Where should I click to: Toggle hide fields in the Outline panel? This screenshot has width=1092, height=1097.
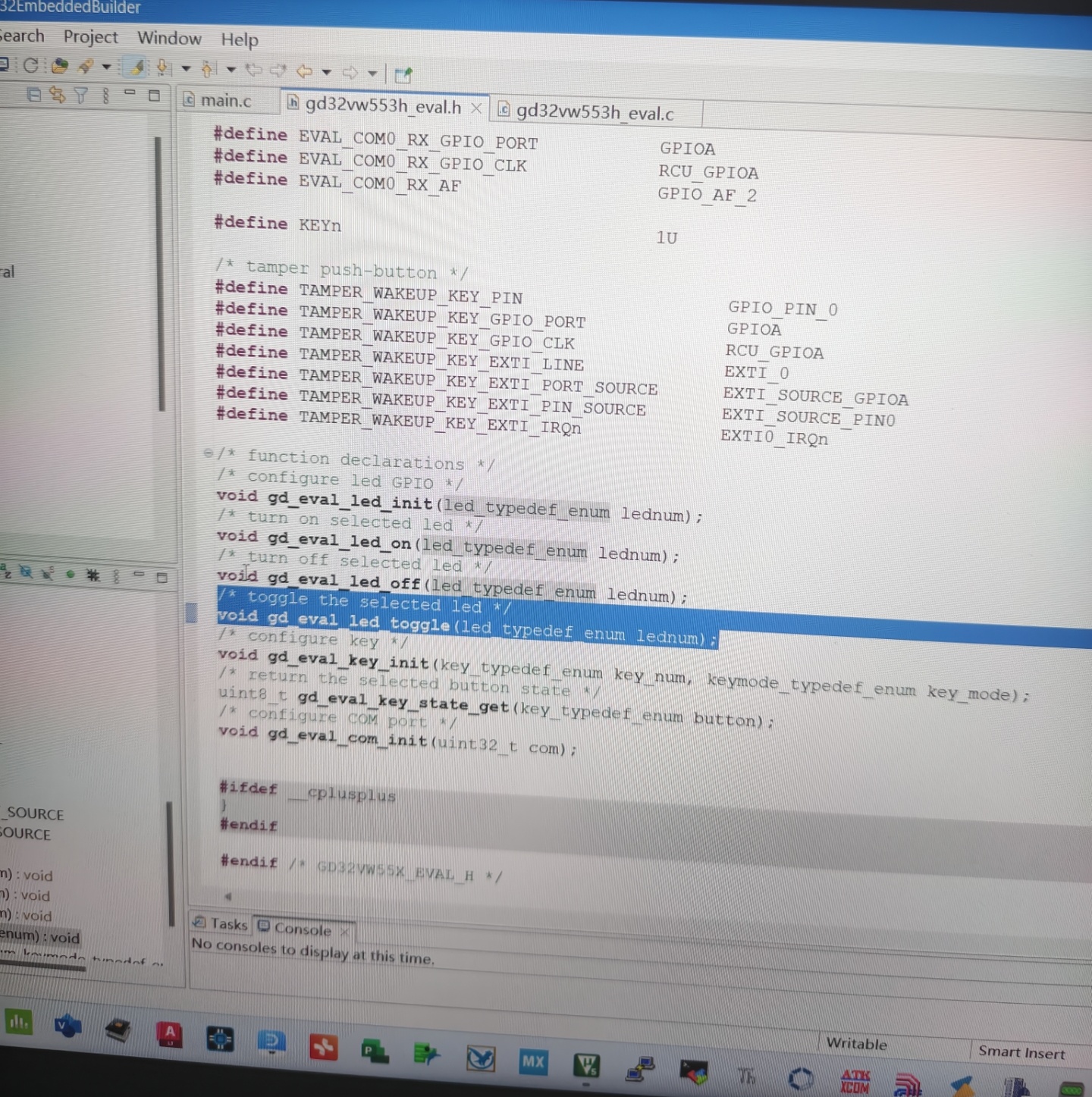(x=26, y=572)
